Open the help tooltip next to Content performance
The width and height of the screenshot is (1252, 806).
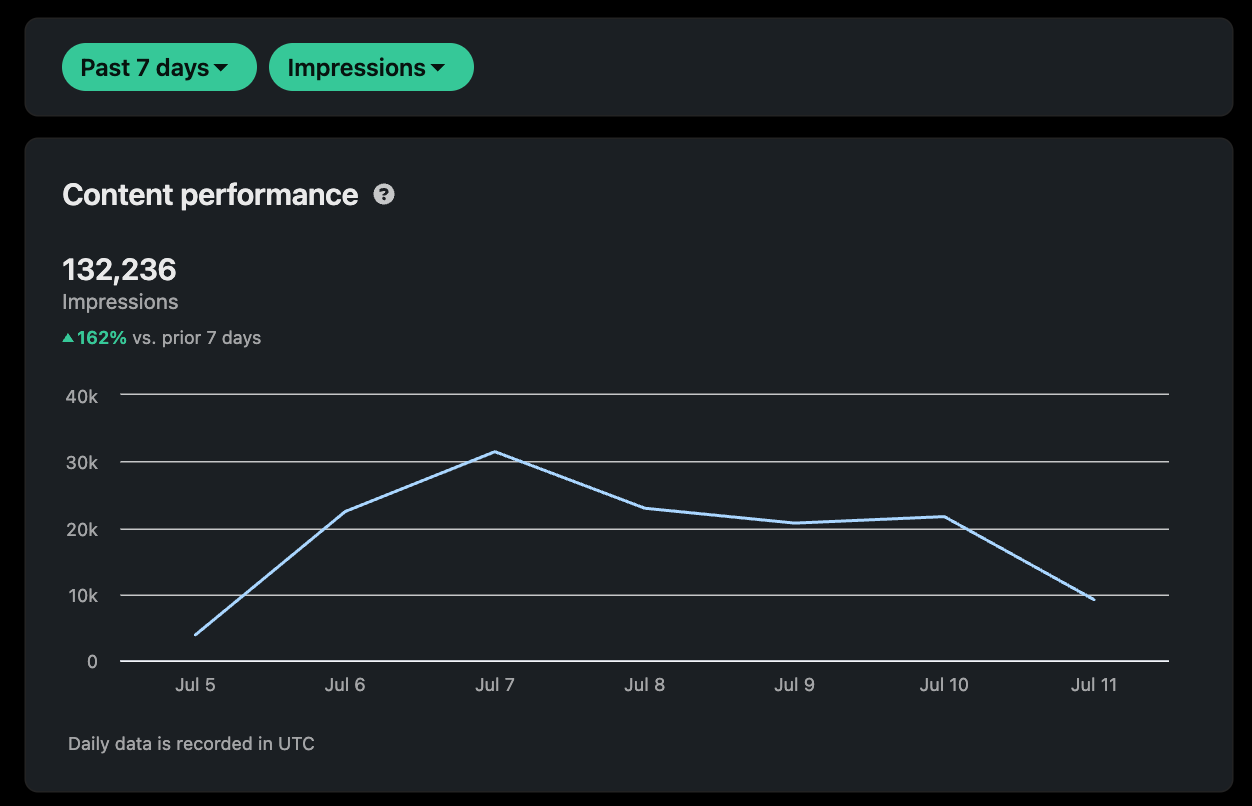(382, 196)
